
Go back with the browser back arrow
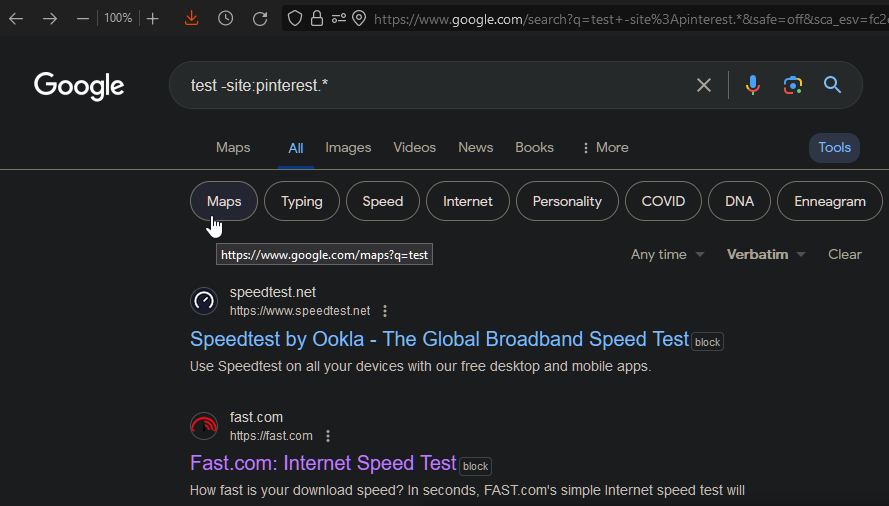[x=16, y=19]
